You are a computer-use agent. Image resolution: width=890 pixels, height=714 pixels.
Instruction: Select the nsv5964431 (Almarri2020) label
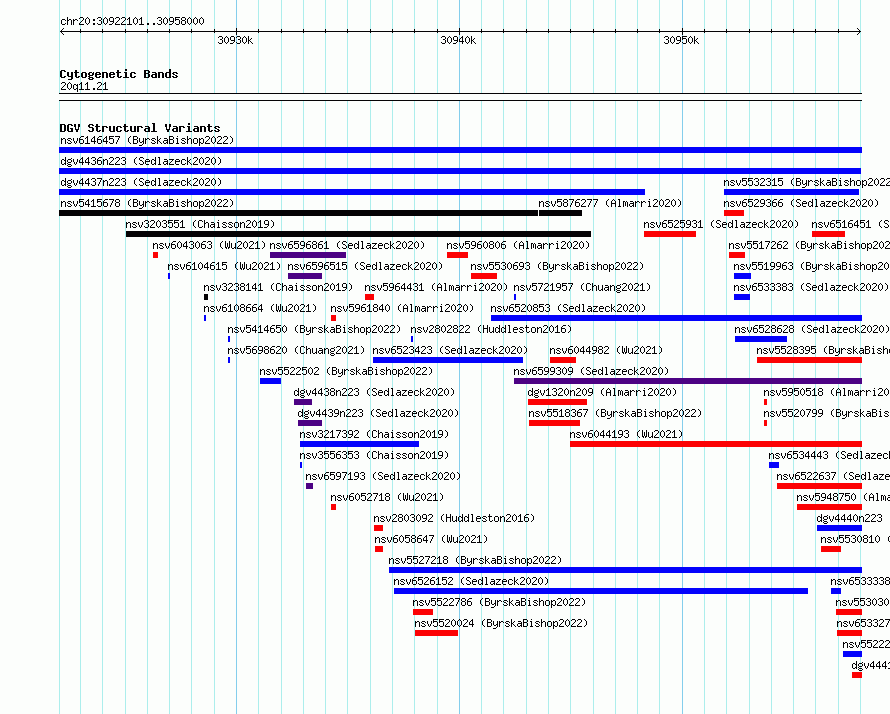436,287
